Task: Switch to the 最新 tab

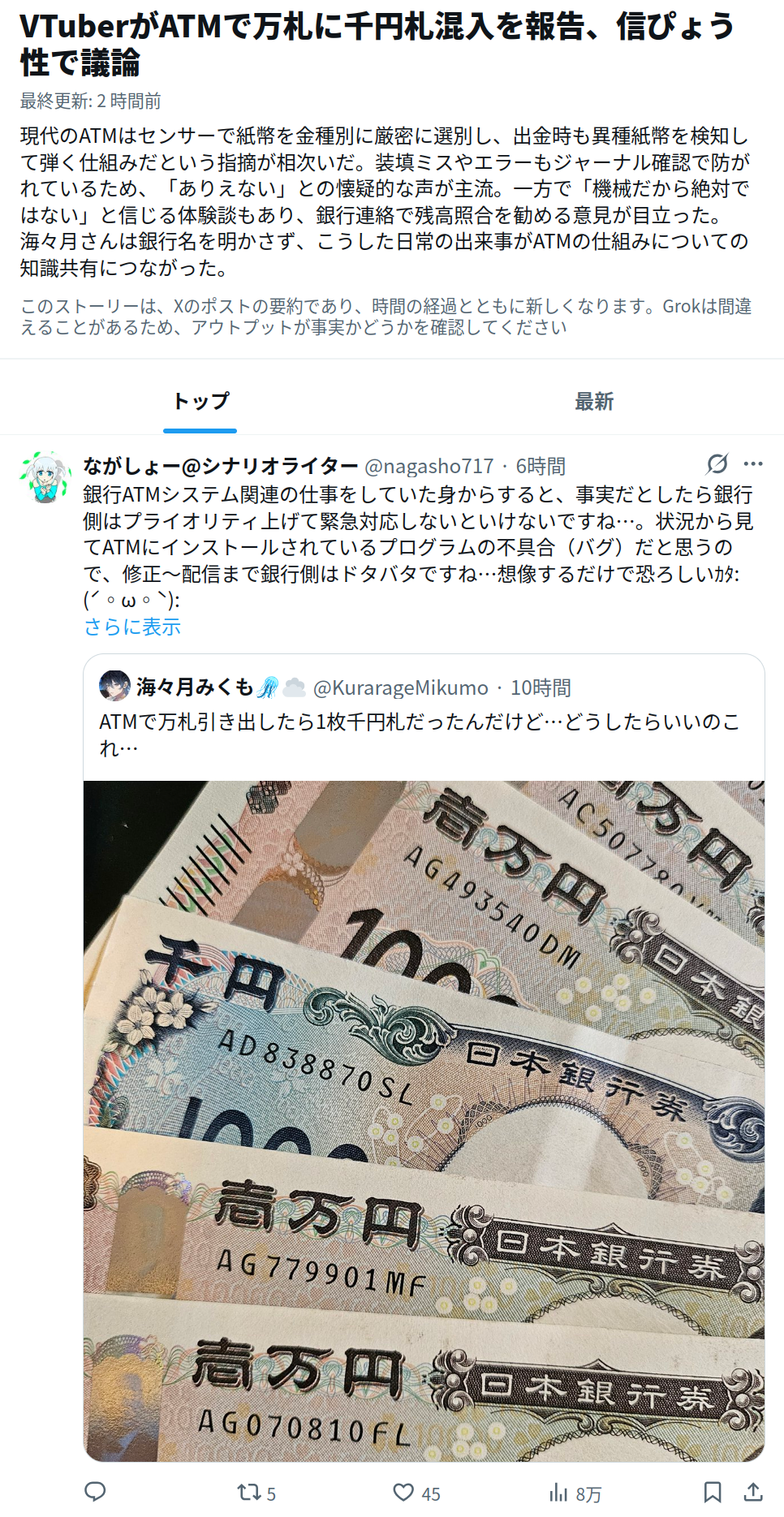Action: [594, 401]
